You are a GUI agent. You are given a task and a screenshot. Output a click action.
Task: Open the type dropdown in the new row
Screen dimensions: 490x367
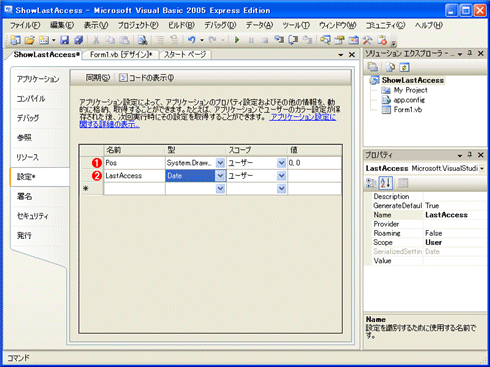click(220, 189)
